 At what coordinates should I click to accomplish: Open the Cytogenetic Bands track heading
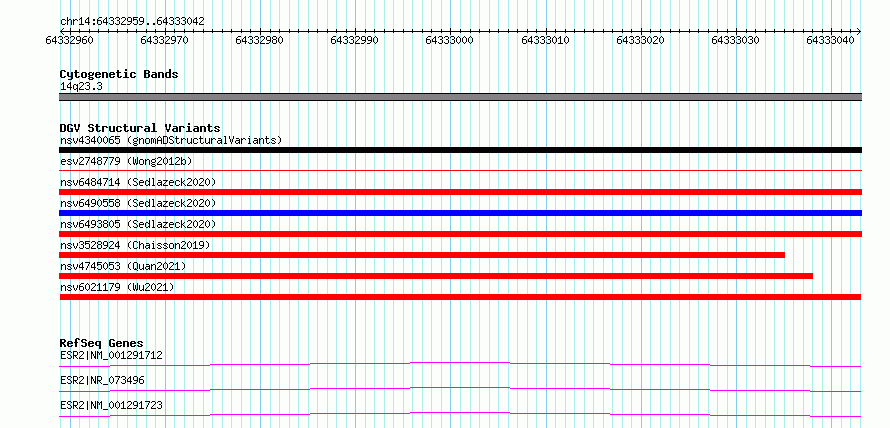pyautogui.click(x=119, y=74)
